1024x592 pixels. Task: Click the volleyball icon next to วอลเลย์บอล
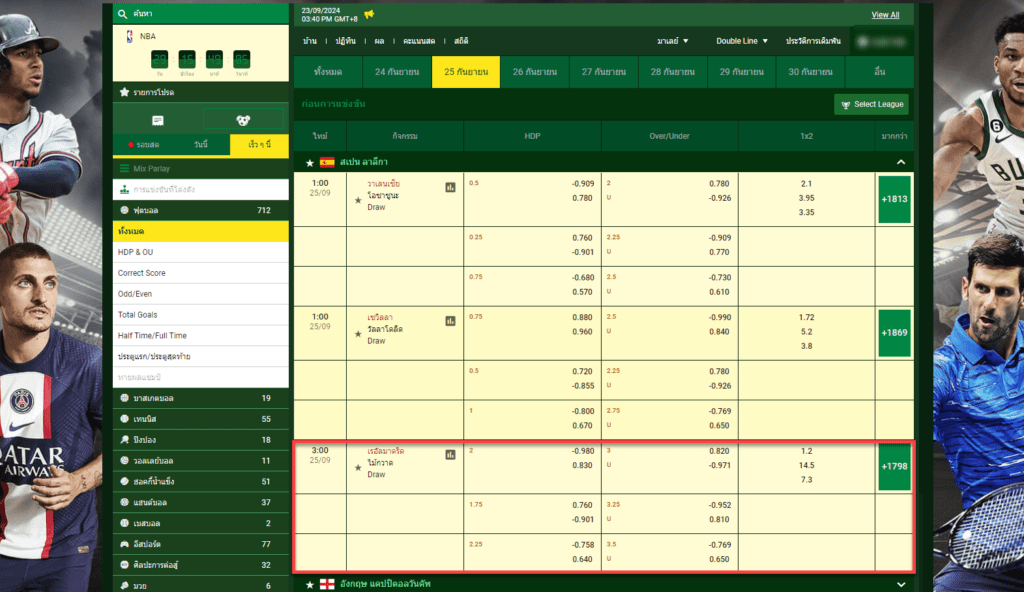[x=124, y=461]
